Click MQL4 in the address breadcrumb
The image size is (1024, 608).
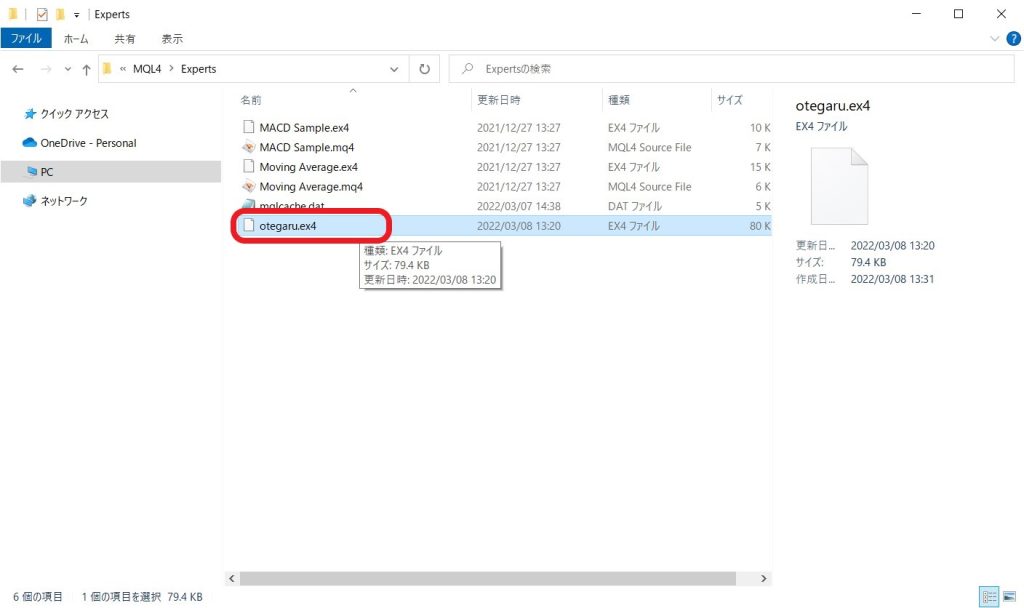pos(148,69)
